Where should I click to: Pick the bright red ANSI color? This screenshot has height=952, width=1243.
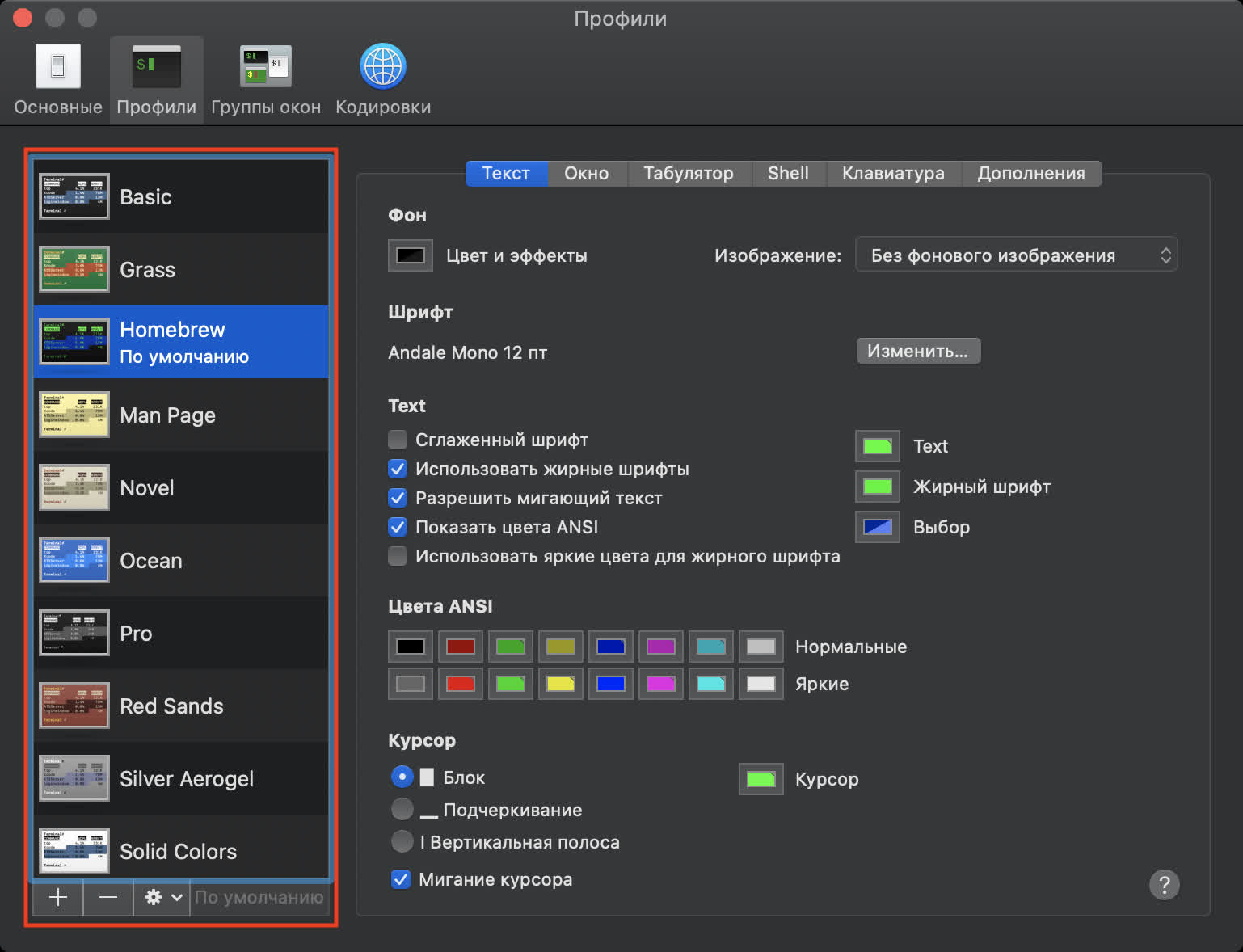[x=461, y=684]
